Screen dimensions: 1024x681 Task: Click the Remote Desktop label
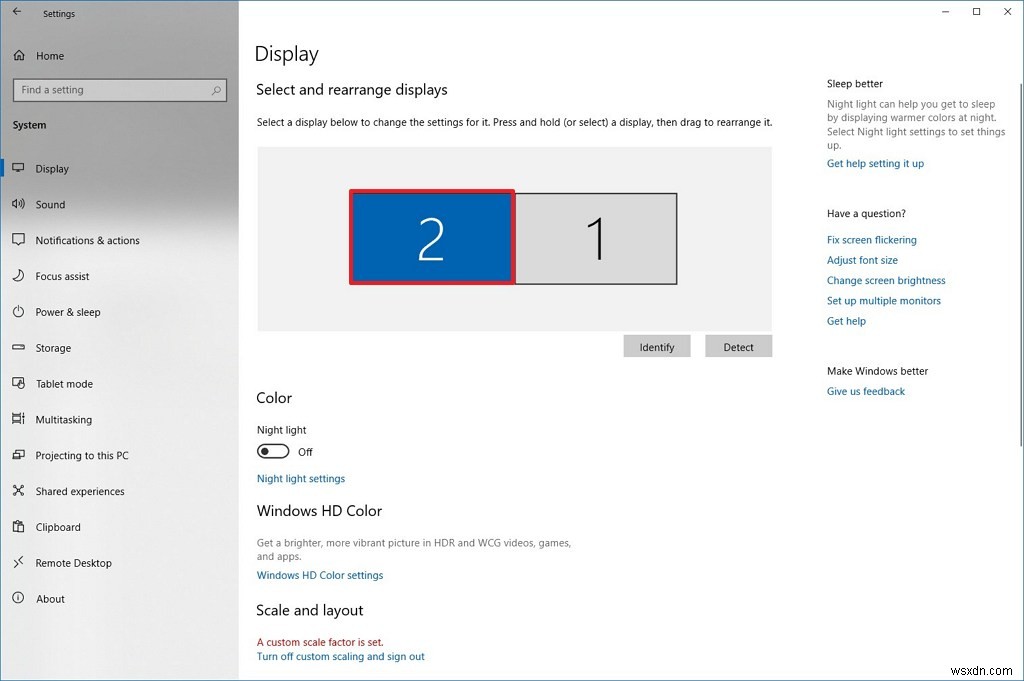(73, 563)
